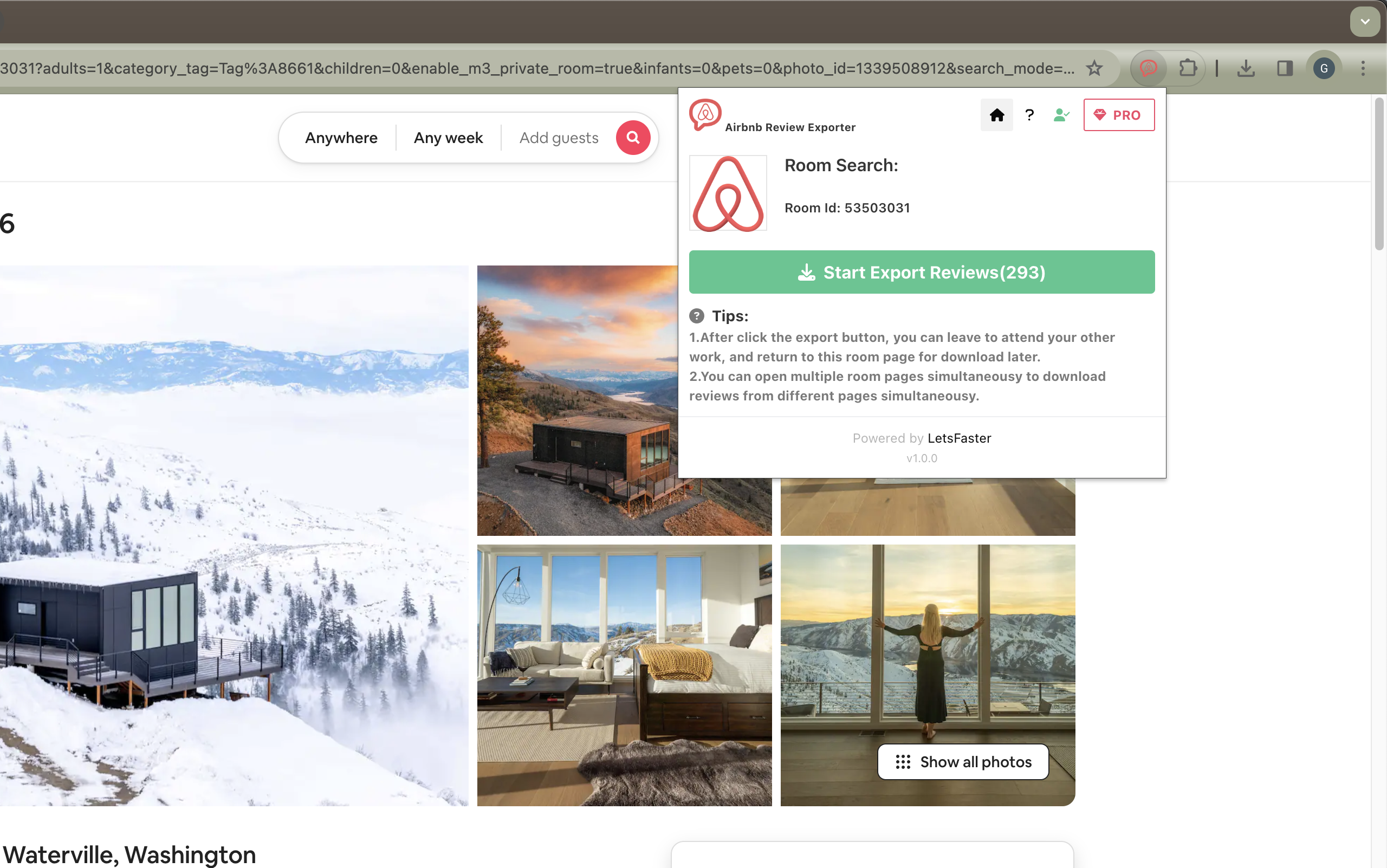
Task: Click Start Export Reviews(293) button
Action: (922, 272)
